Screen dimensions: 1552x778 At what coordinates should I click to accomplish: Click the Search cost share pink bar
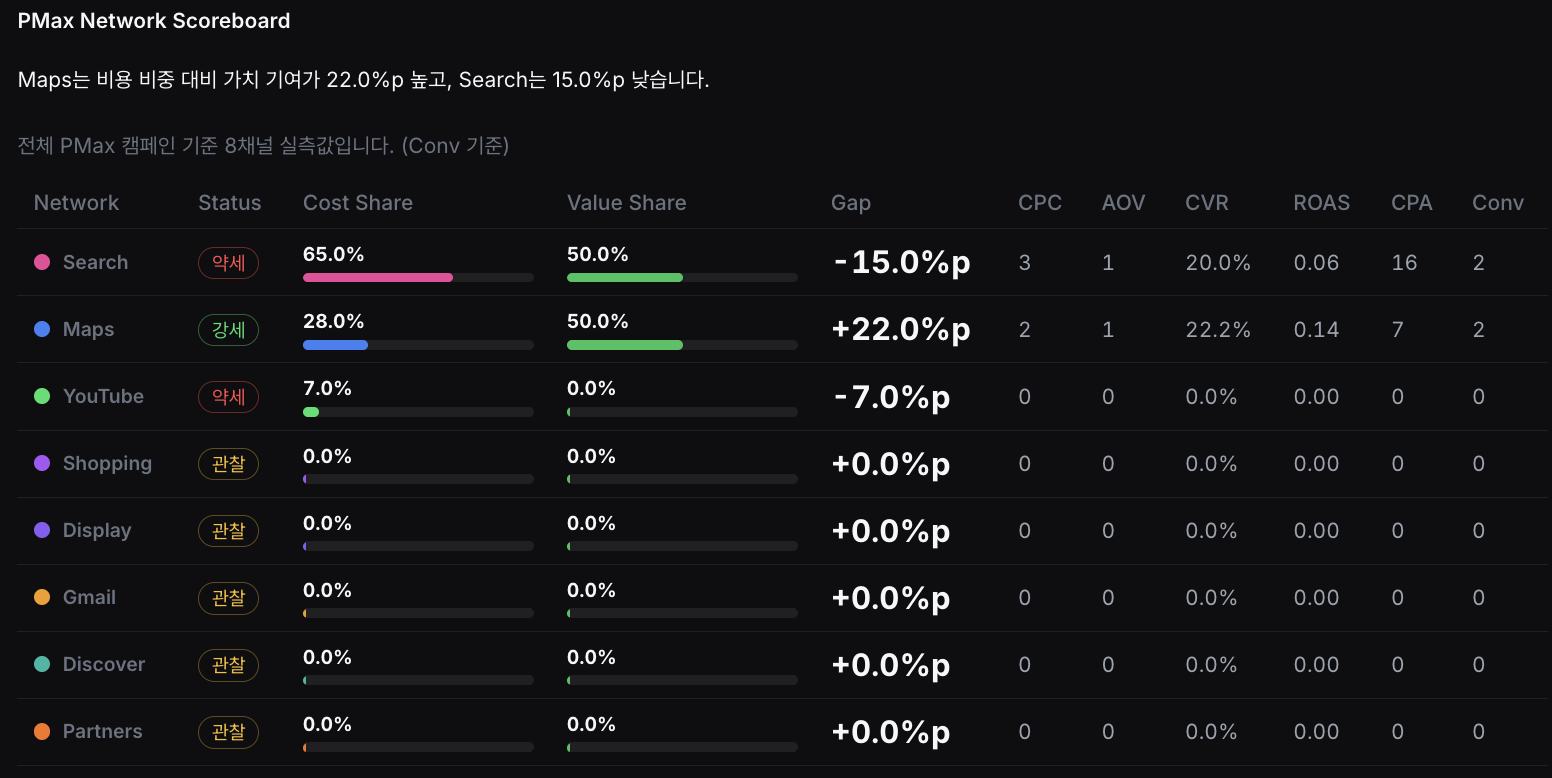tap(378, 277)
